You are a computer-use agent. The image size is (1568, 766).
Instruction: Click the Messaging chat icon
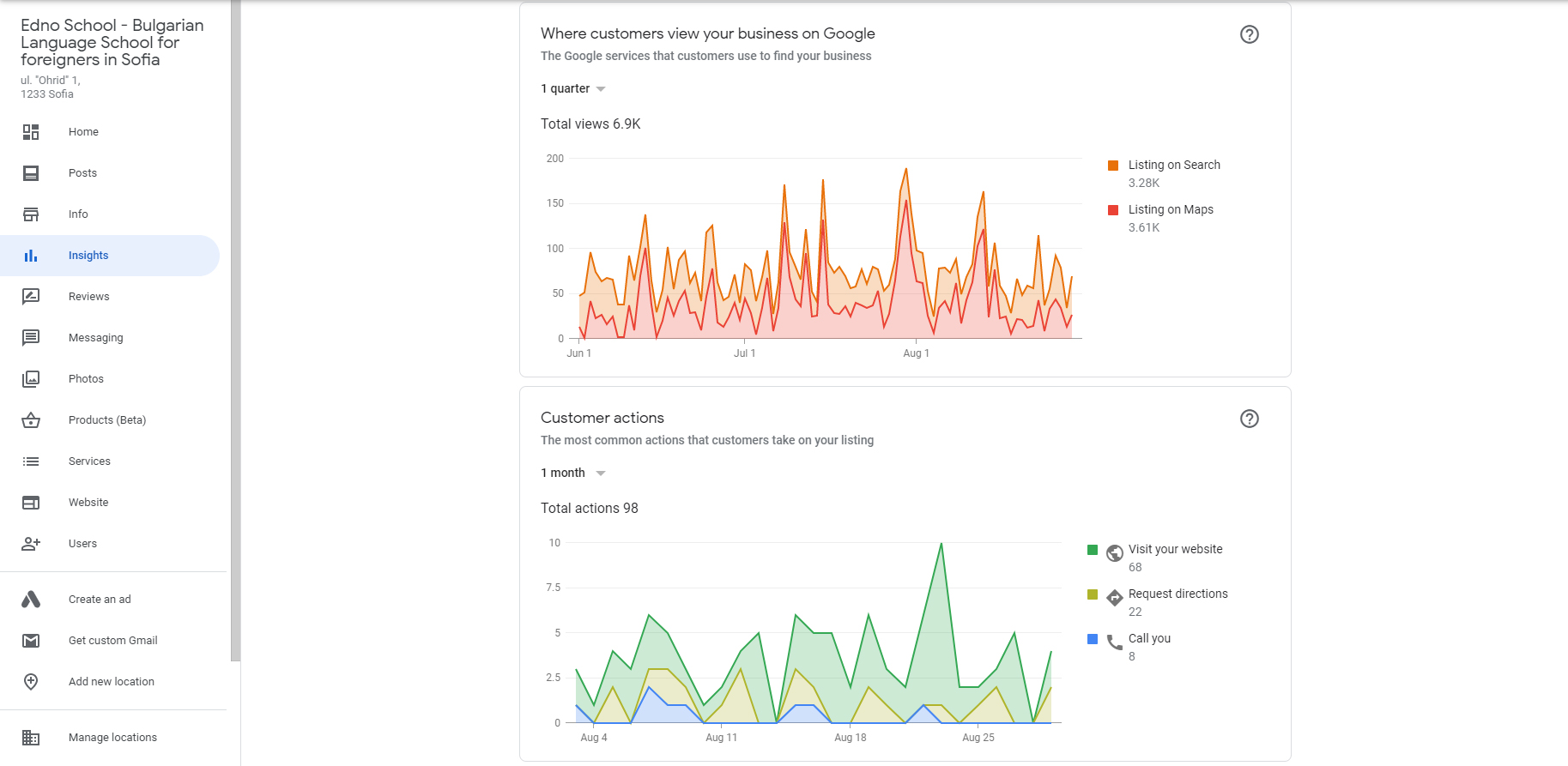31,338
